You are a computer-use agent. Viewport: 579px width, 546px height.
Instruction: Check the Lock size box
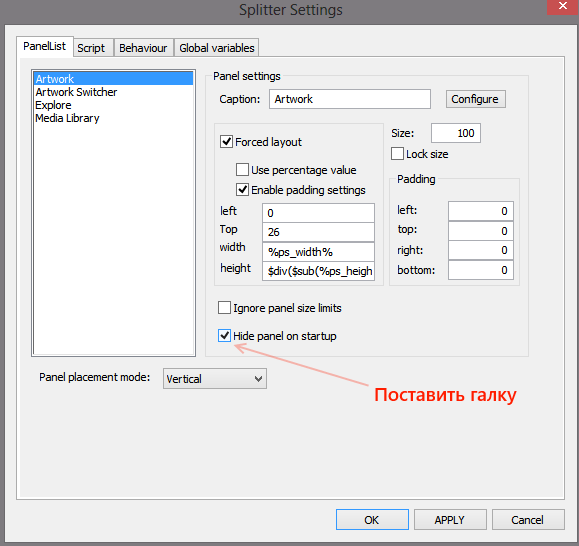[x=397, y=154]
